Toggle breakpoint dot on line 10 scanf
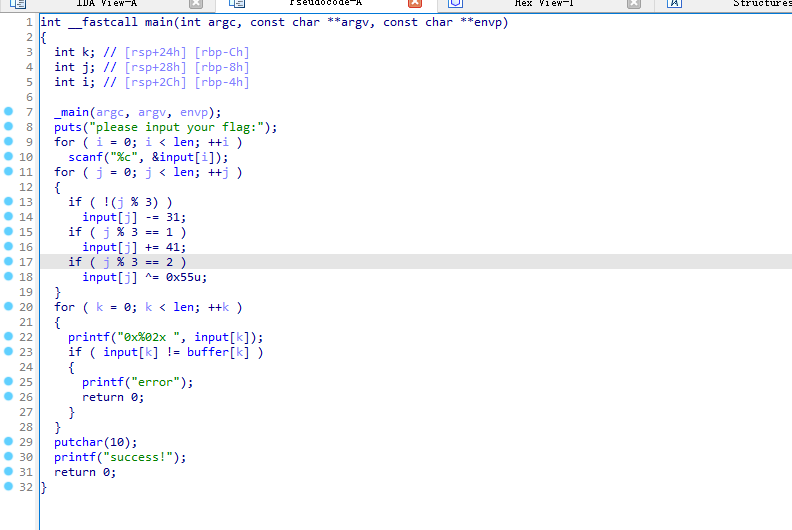The width and height of the screenshot is (792, 530). coord(8,157)
